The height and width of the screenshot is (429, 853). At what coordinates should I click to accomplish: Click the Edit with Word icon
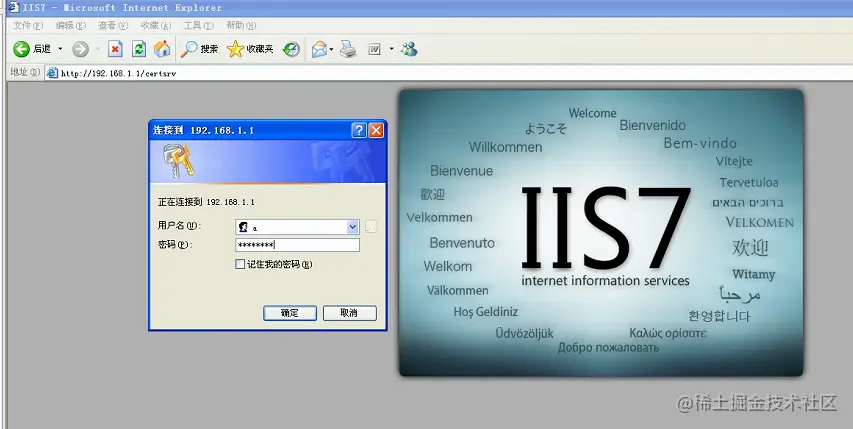375,49
